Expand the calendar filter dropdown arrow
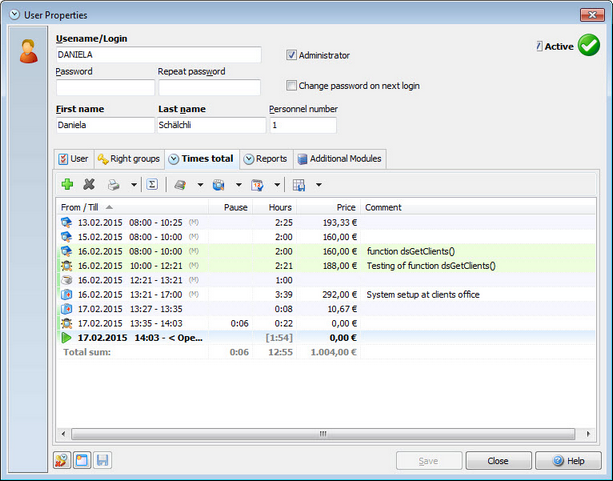Image resolution: width=613 pixels, height=481 pixels. 277,185
